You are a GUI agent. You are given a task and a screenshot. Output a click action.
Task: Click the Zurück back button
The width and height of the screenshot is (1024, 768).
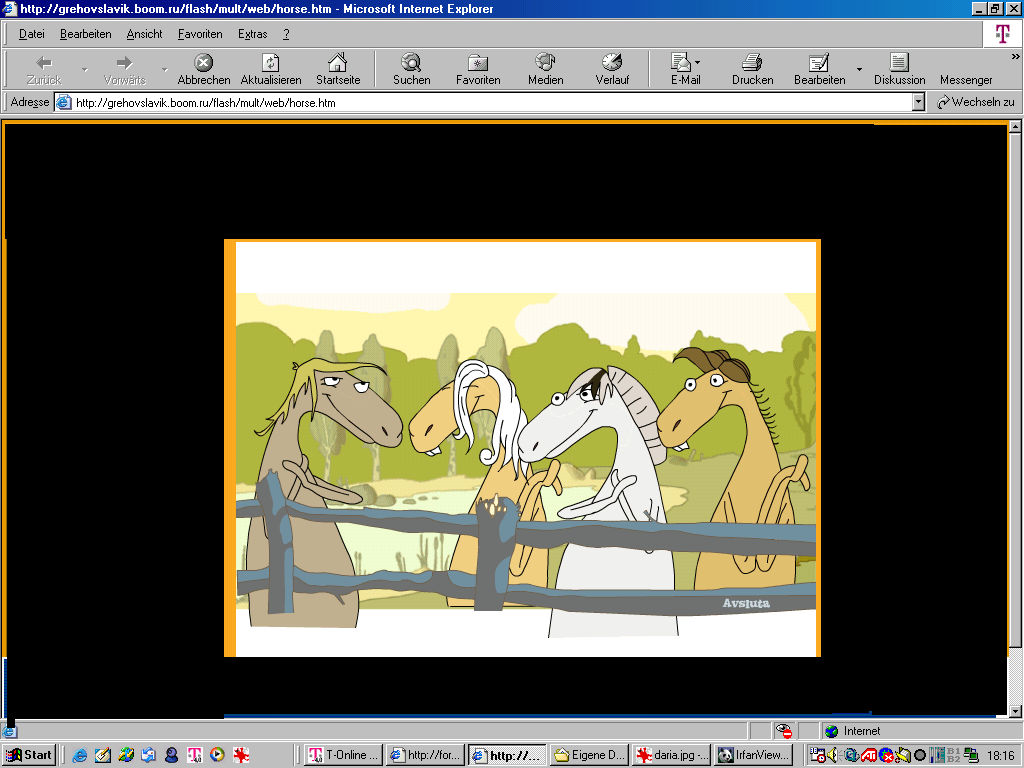click(x=44, y=69)
